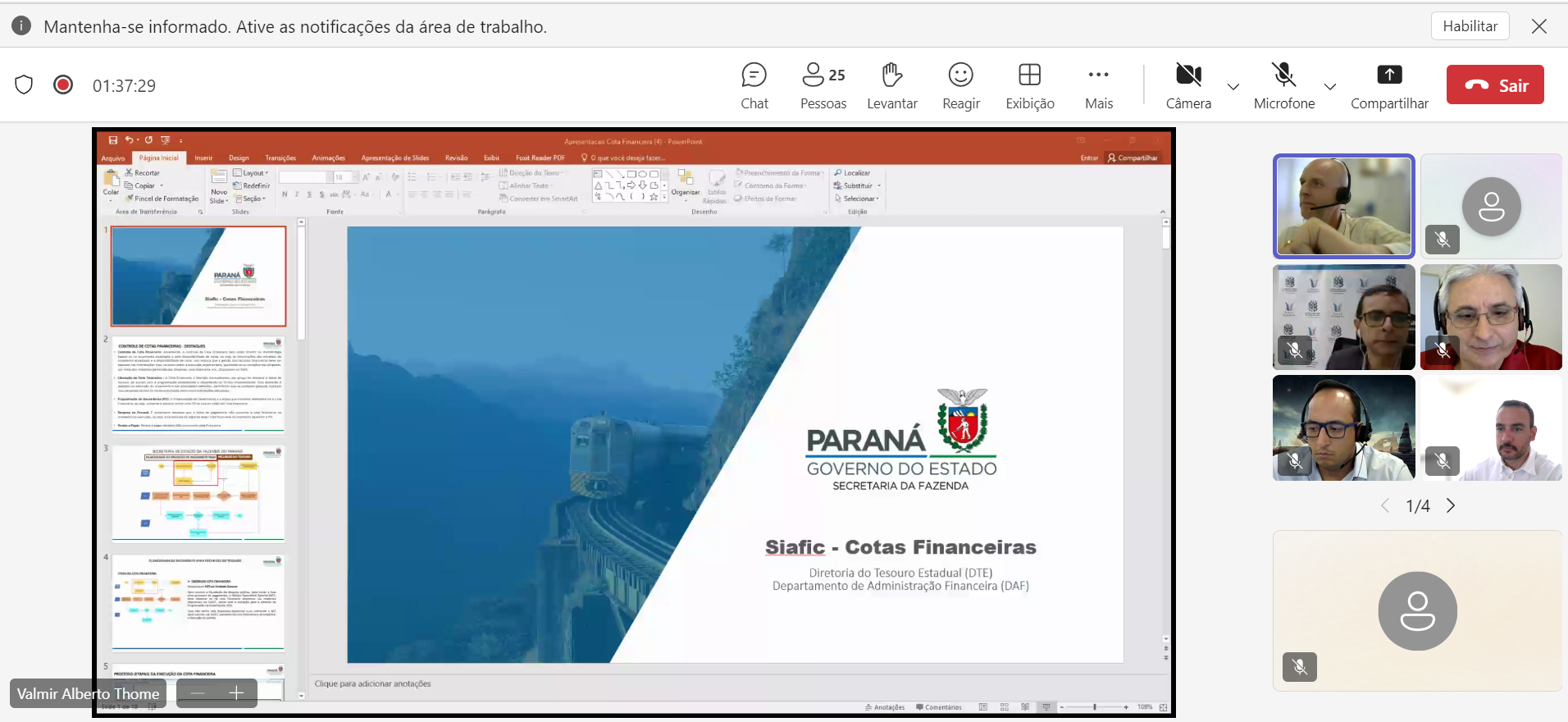This screenshot has width=1568, height=722.
Task: Select the white-haired participant video tile
Action: click(x=1491, y=317)
